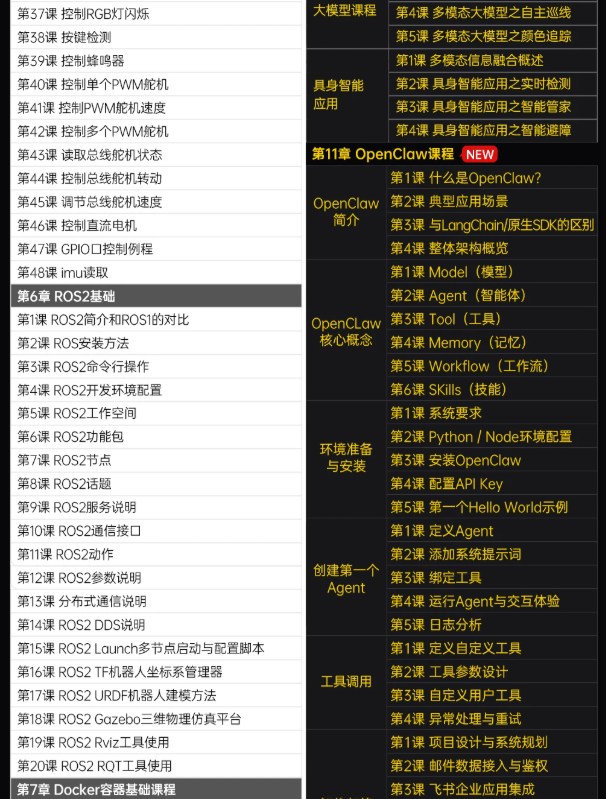
Task: Select row 第43课 读取总线舵机状态
Action: click(156, 154)
